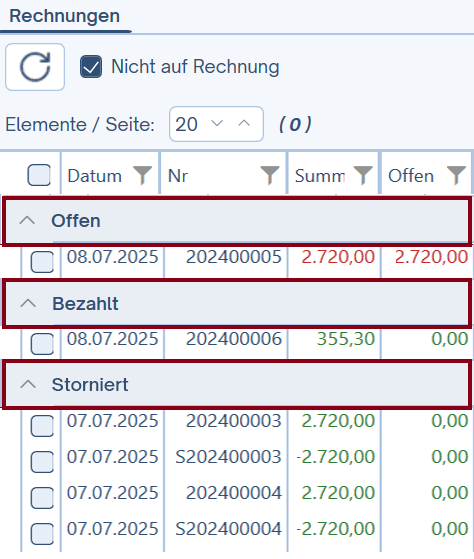Collapse the Bezahlt group
The image size is (474, 559).
coord(28,303)
